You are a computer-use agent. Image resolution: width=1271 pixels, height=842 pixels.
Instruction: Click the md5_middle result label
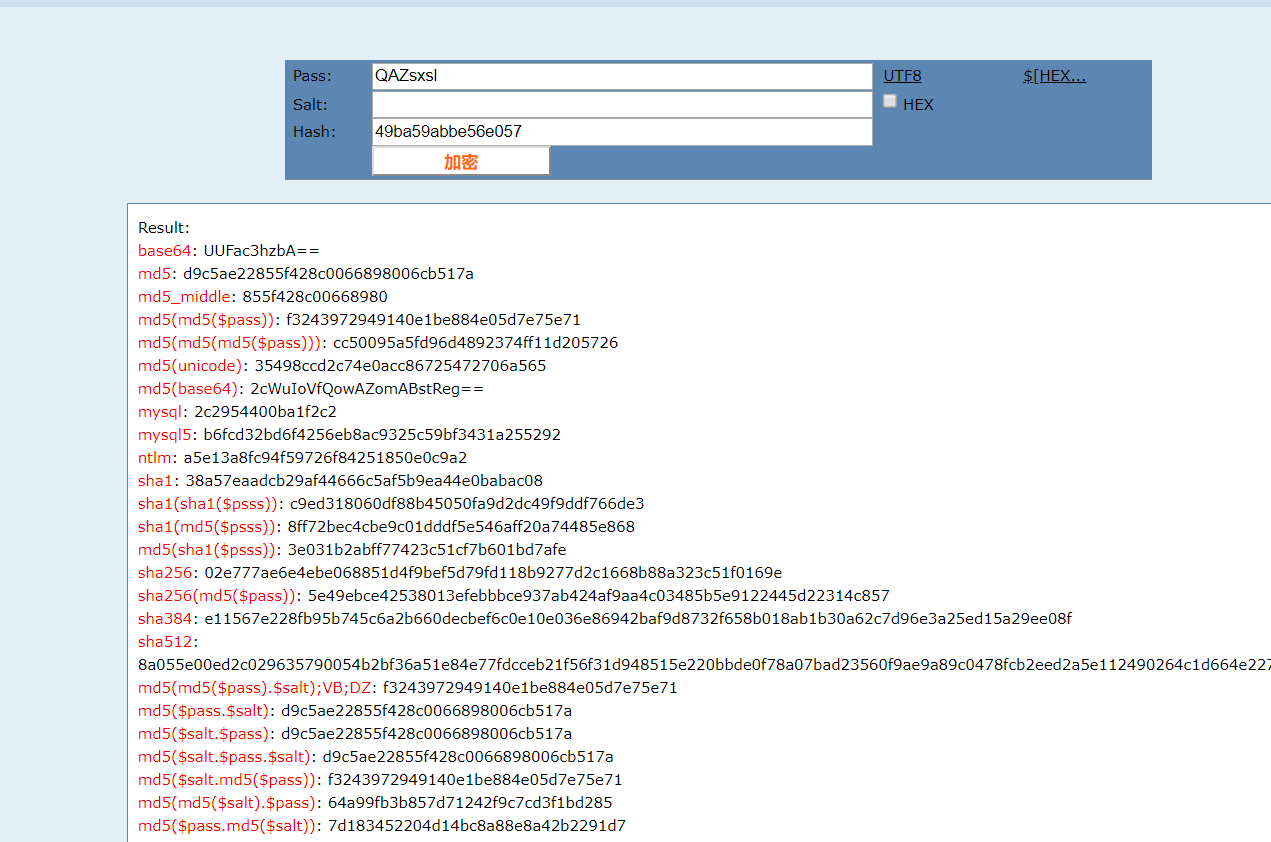(185, 297)
